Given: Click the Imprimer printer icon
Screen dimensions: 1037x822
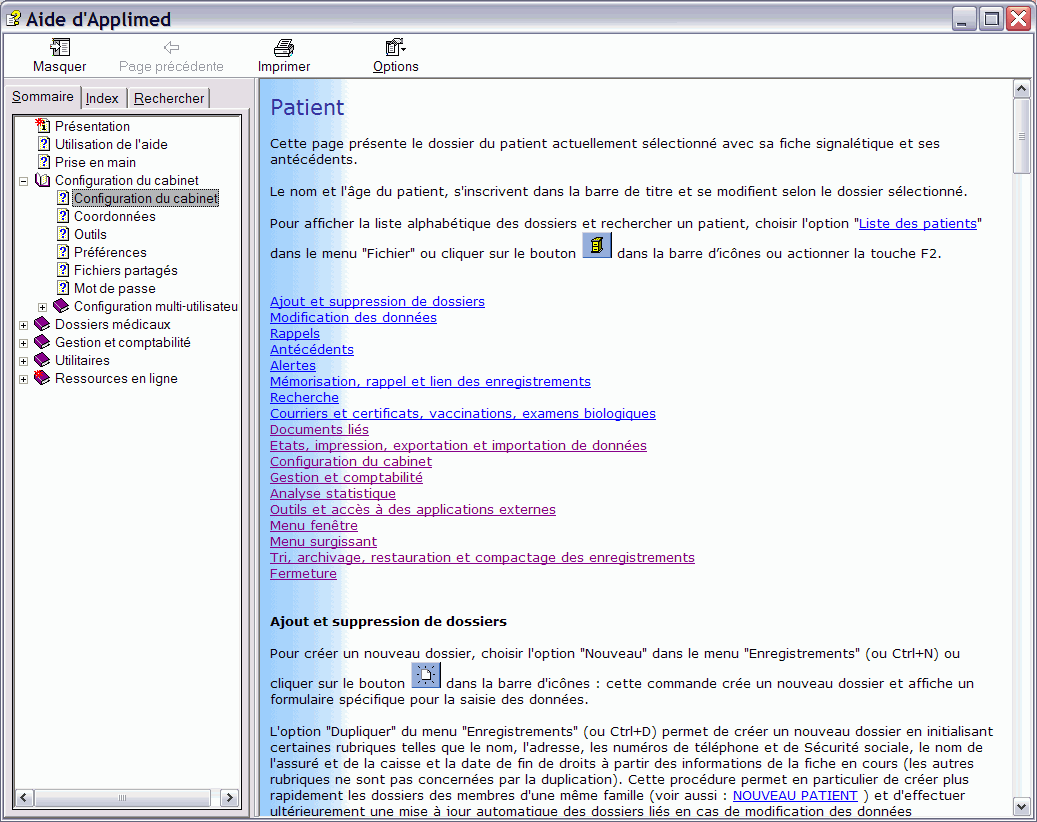Looking at the screenshot, I should coord(284,47).
